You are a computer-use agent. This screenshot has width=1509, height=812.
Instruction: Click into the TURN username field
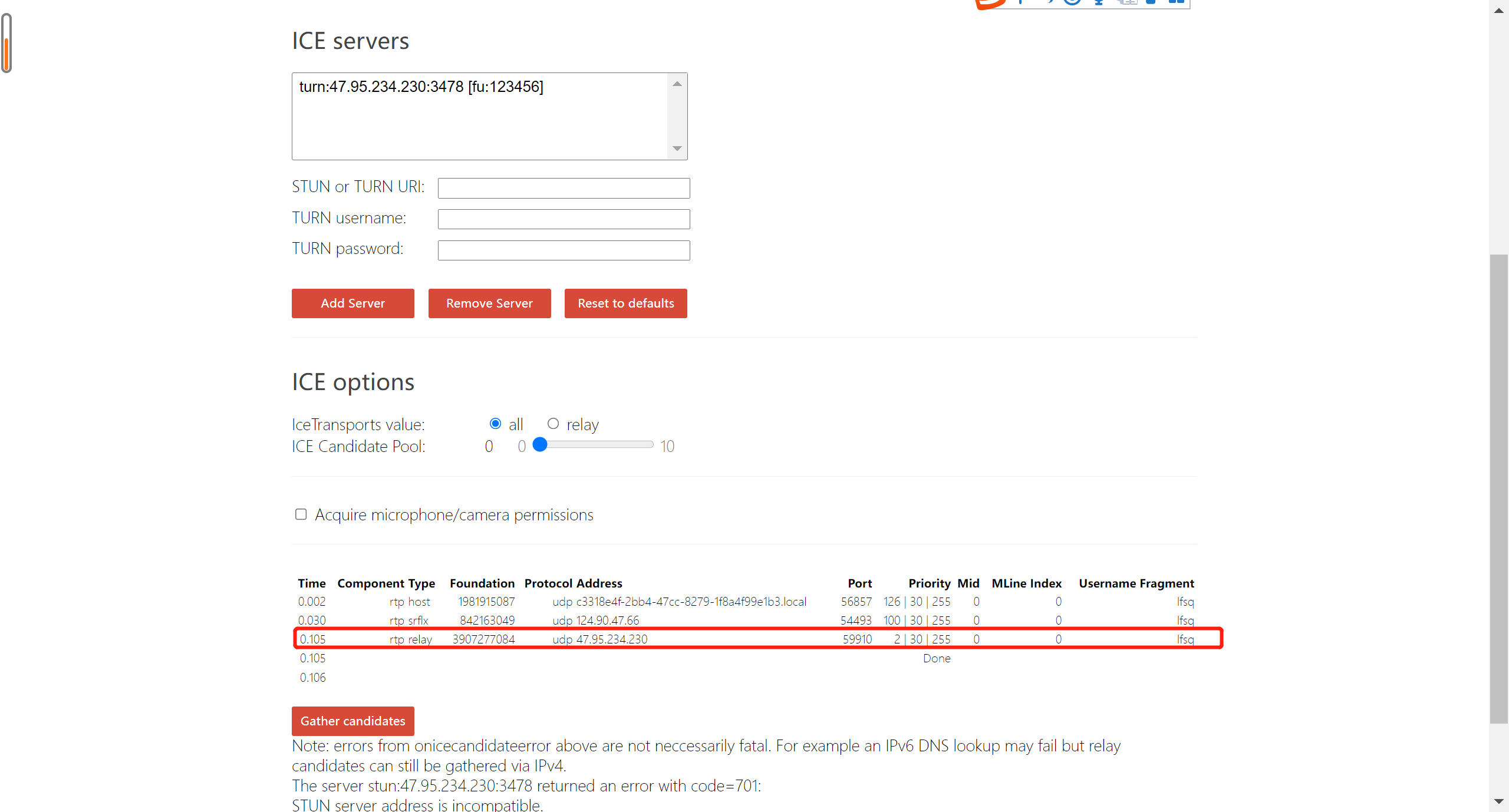coord(564,219)
